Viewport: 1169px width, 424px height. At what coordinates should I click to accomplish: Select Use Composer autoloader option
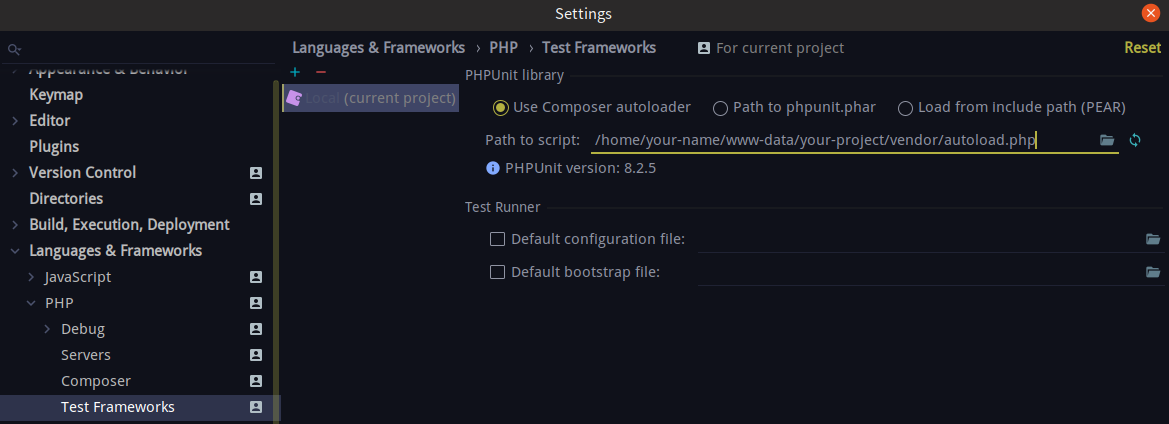[501, 108]
